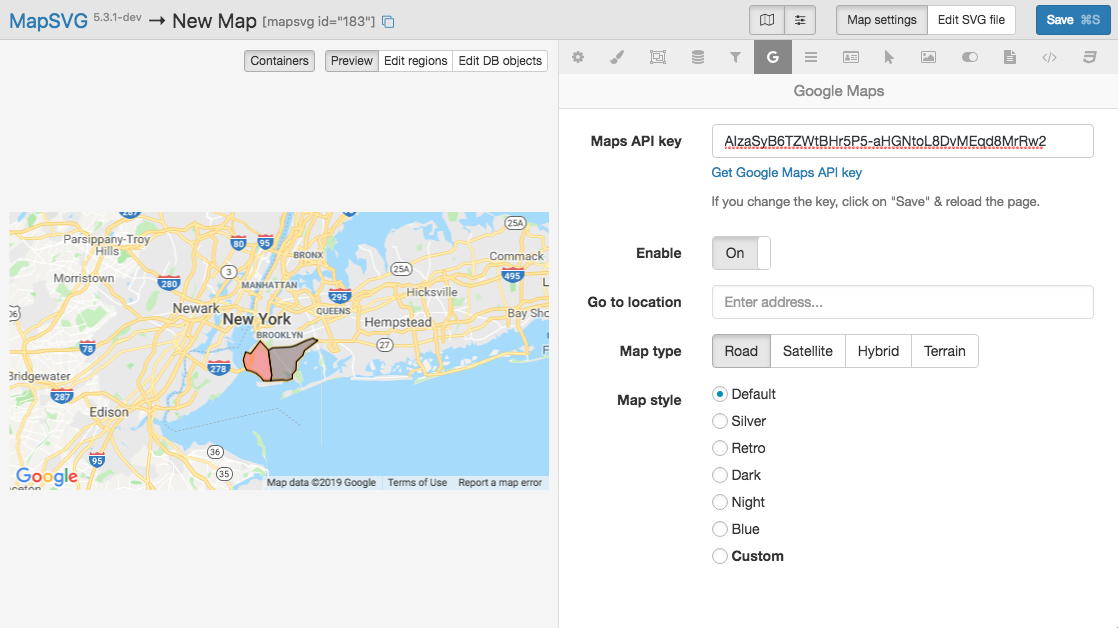Select the Google Maps G tab
1118x628 pixels.
pos(773,57)
